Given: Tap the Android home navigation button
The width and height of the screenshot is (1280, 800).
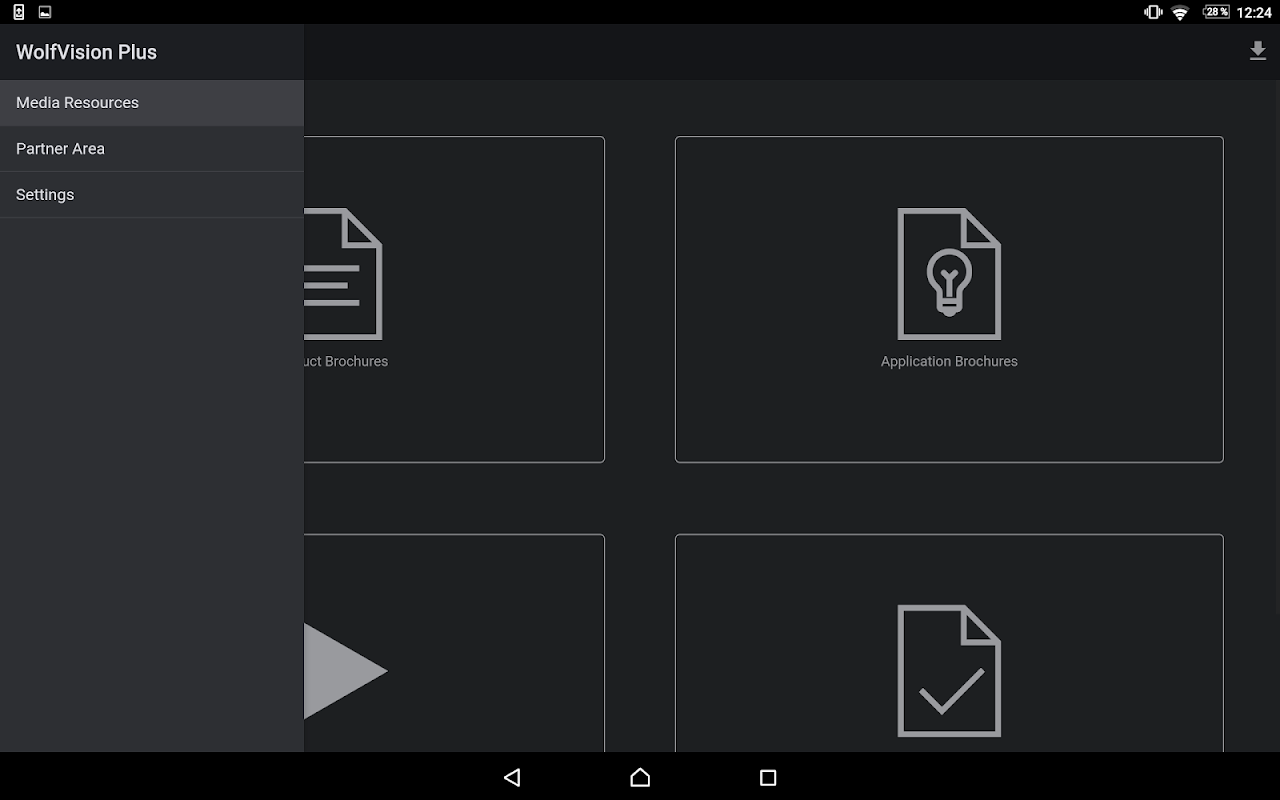Looking at the screenshot, I should pos(640,777).
